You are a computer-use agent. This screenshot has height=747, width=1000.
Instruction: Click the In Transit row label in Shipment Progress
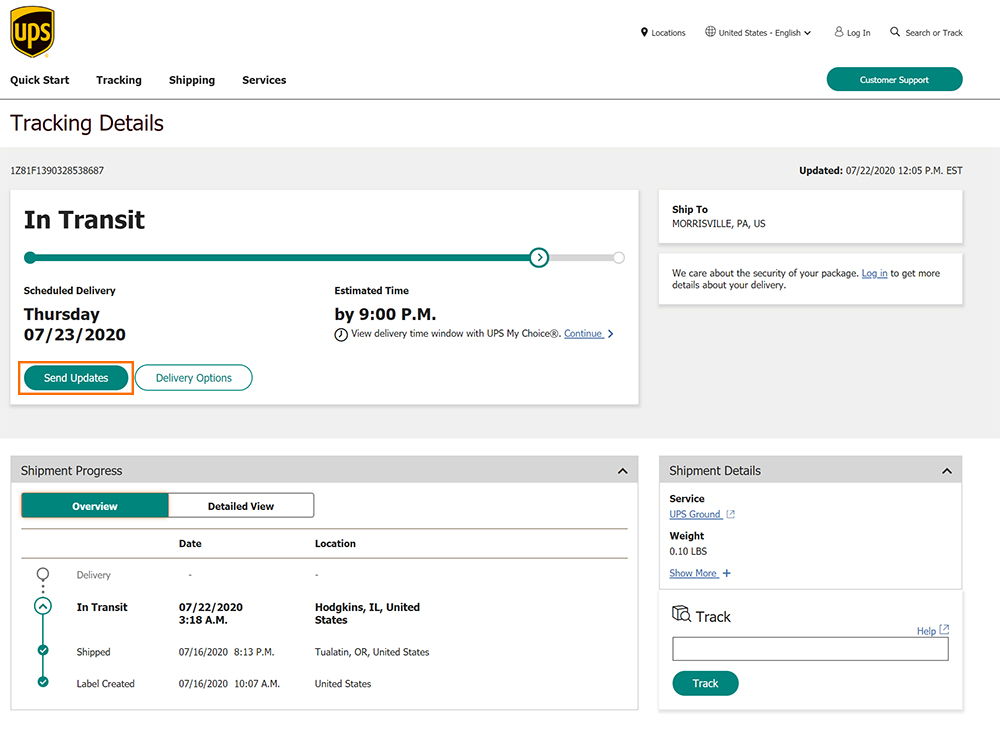click(102, 607)
